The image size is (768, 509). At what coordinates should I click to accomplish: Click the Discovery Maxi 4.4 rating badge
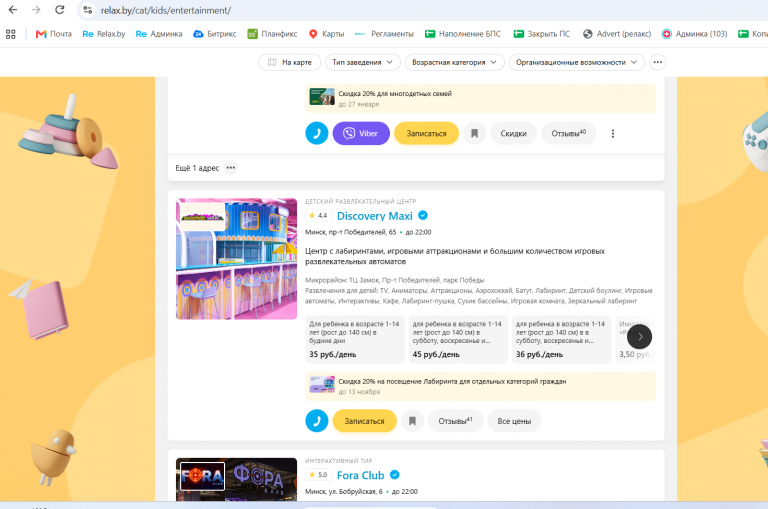pyautogui.click(x=318, y=216)
